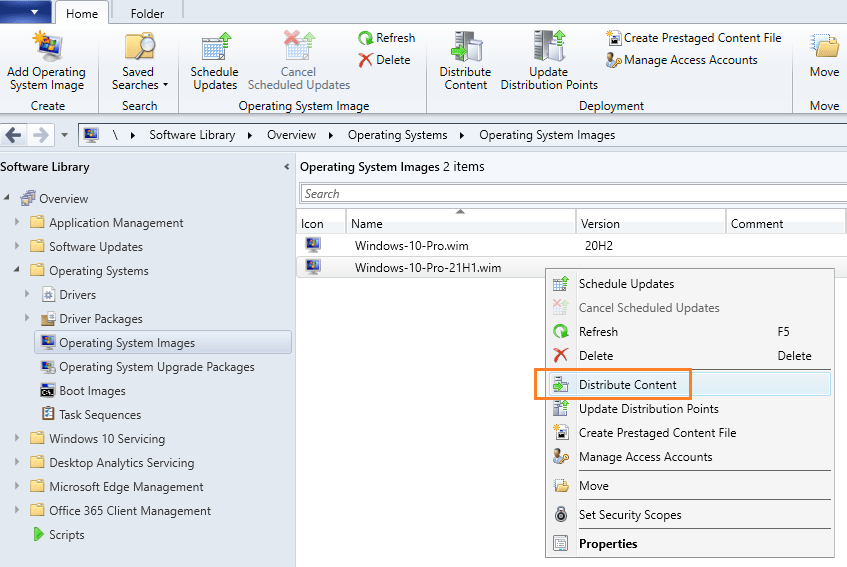Screen dimensions: 847x567
Task: Click the Forward navigation arrow
Action: point(41,134)
